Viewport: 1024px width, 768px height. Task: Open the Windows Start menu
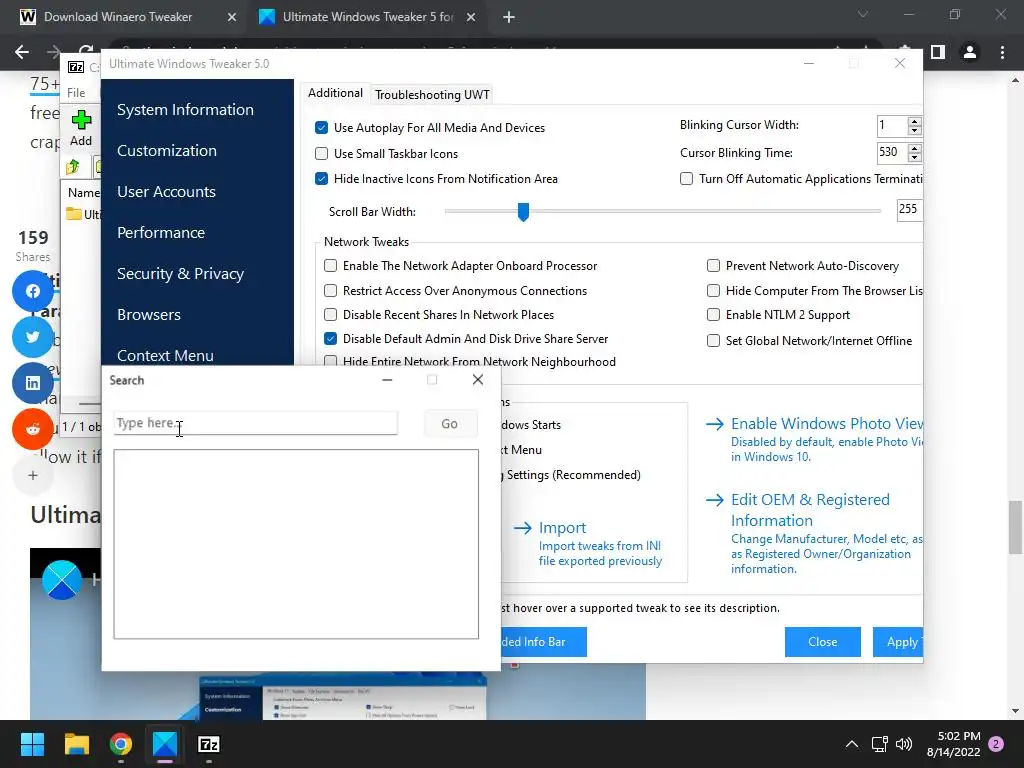click(x=32, y=744)
